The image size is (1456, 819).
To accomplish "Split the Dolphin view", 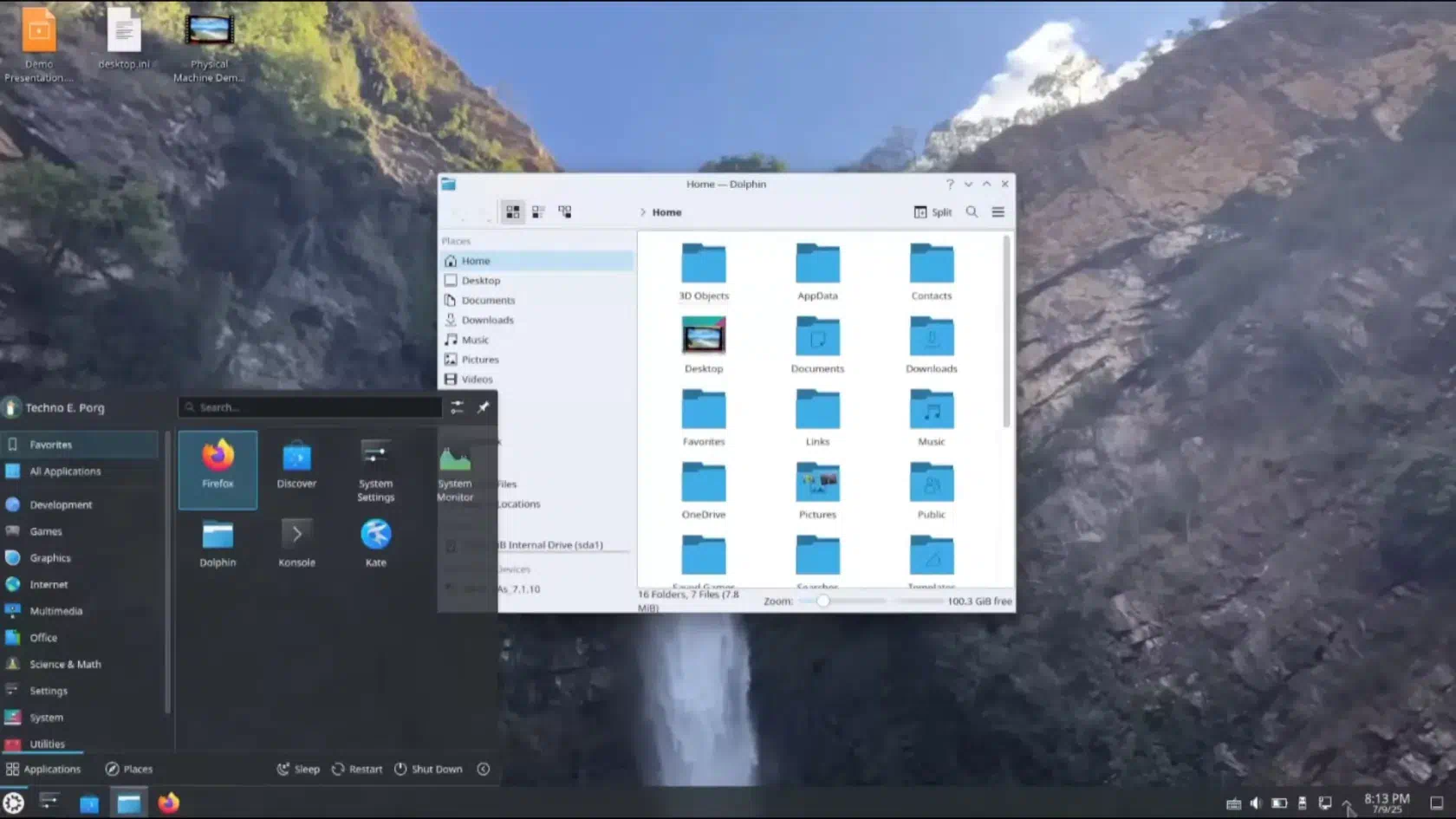I will [933, 212].
